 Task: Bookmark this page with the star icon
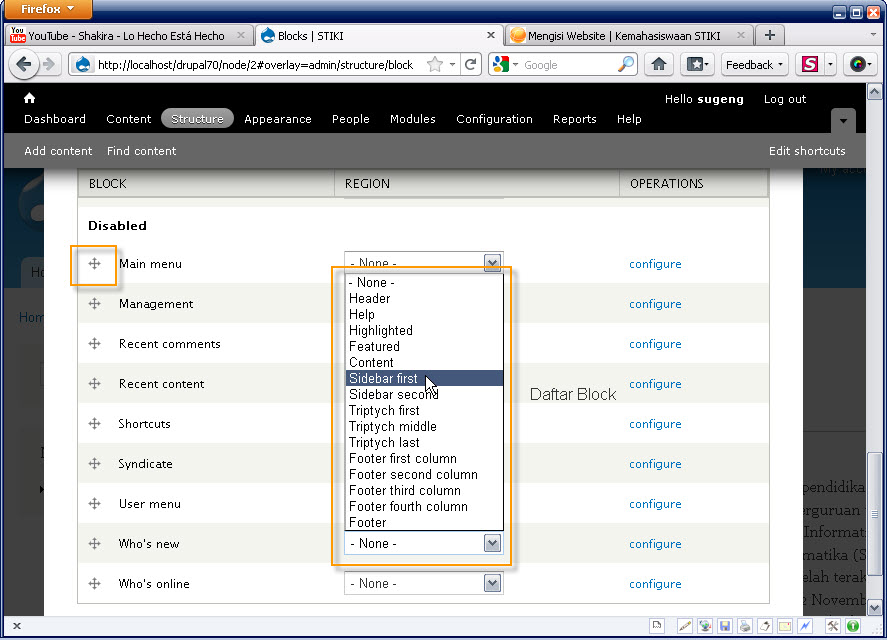coord(435,65)
